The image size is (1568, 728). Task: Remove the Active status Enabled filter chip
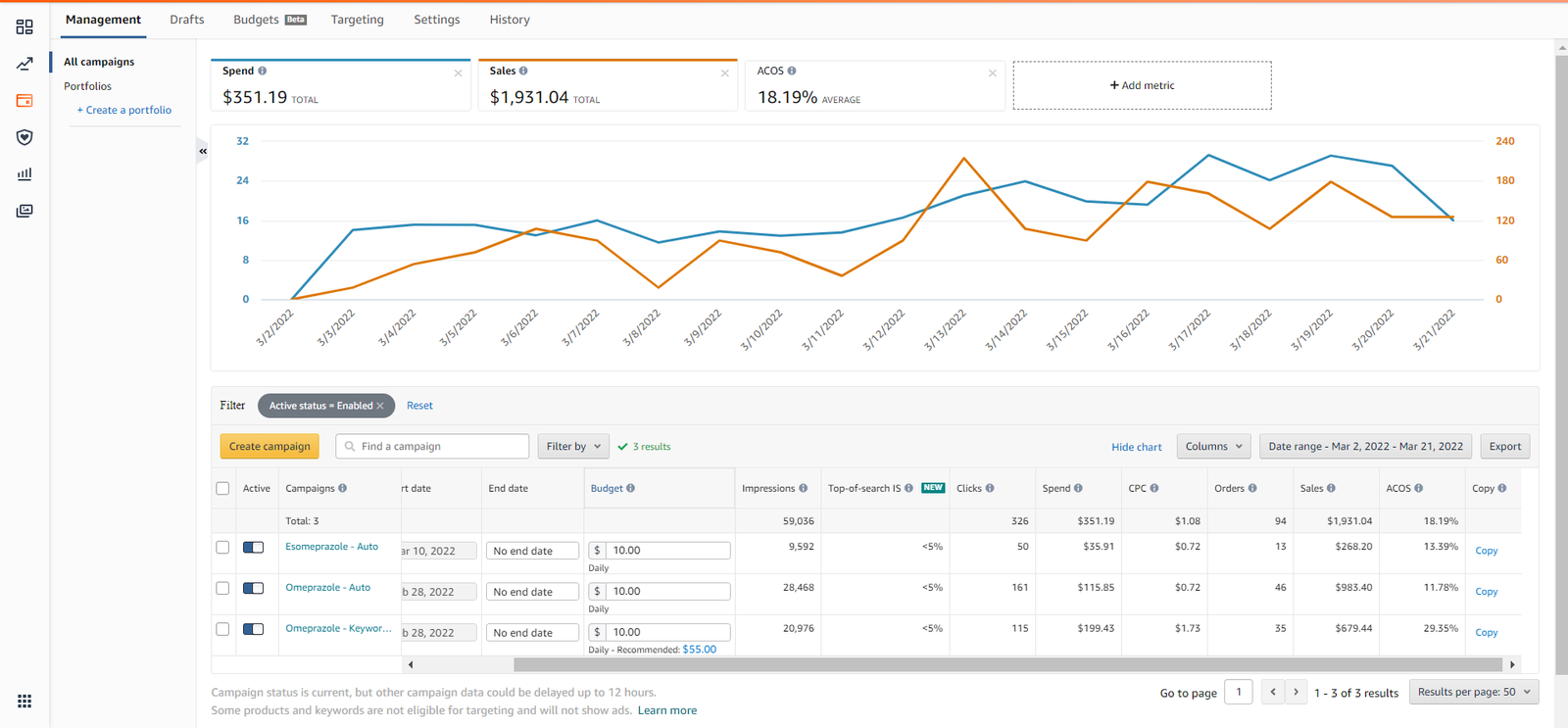pos(380,406)
